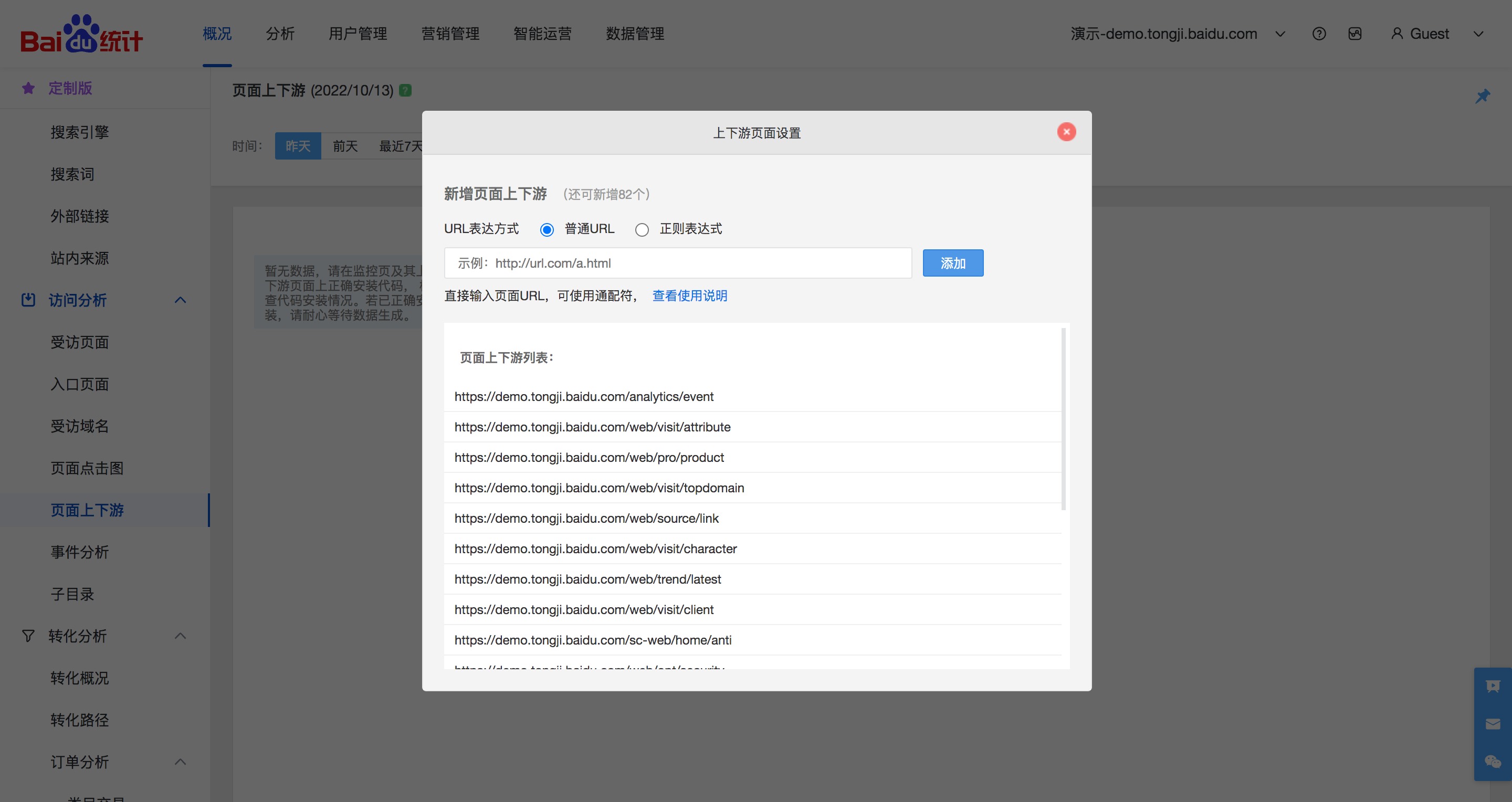Select the 普通URL radio button

point(547,230)
